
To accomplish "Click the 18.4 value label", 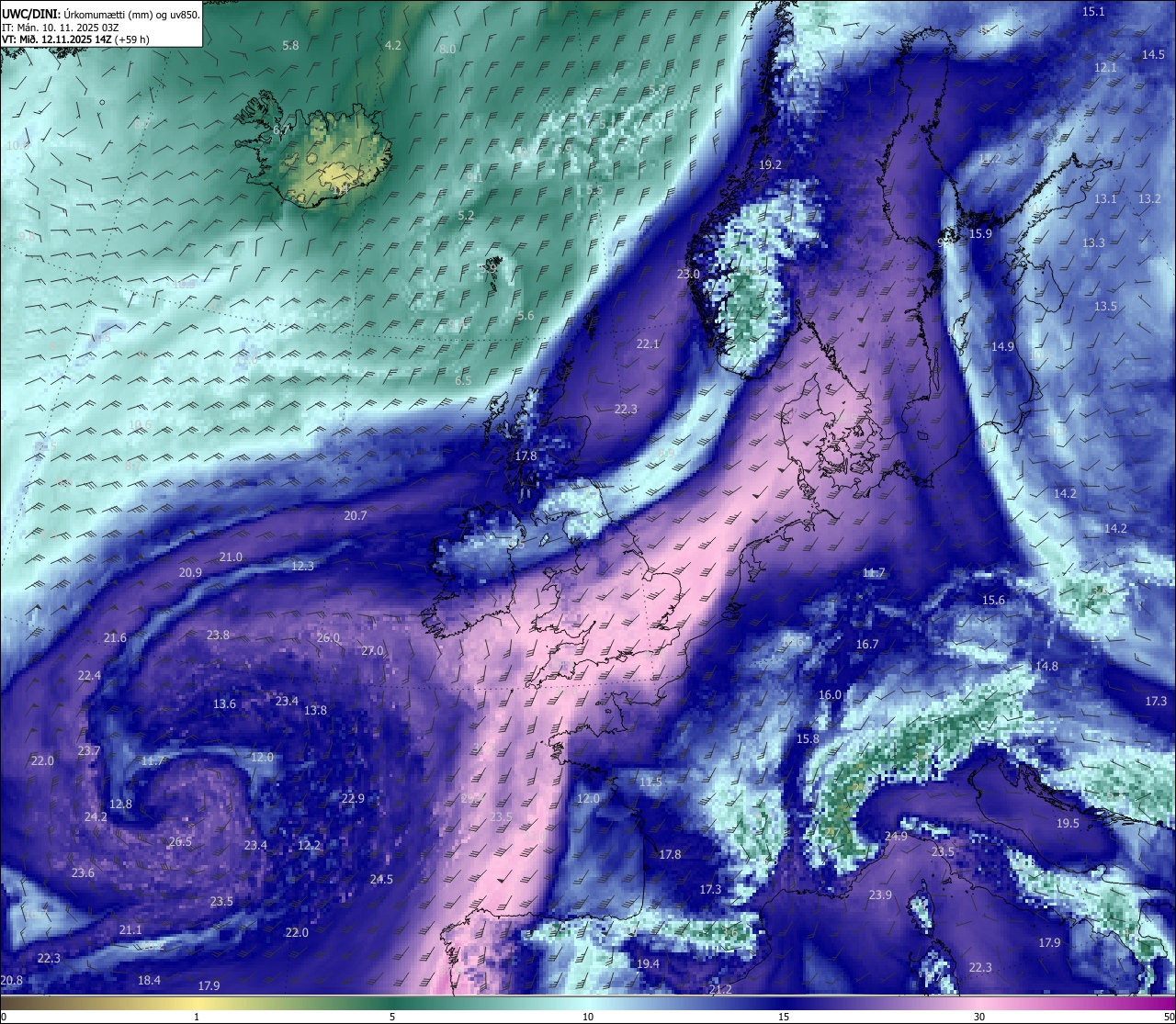I will tap(149, 980).
